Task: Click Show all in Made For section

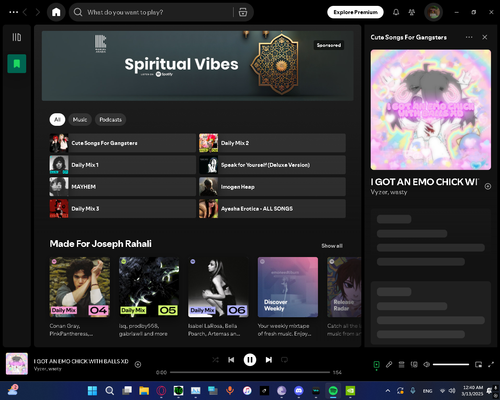Action: point(332,246)
